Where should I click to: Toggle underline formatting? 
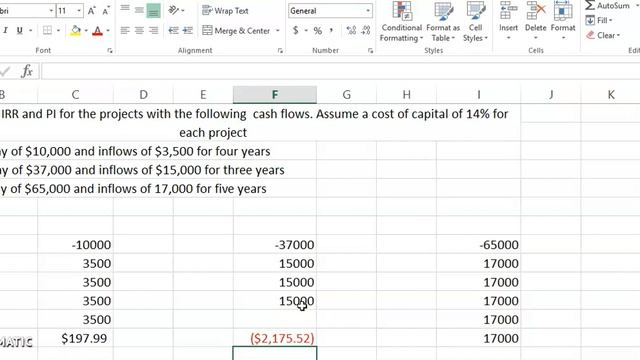19,30
